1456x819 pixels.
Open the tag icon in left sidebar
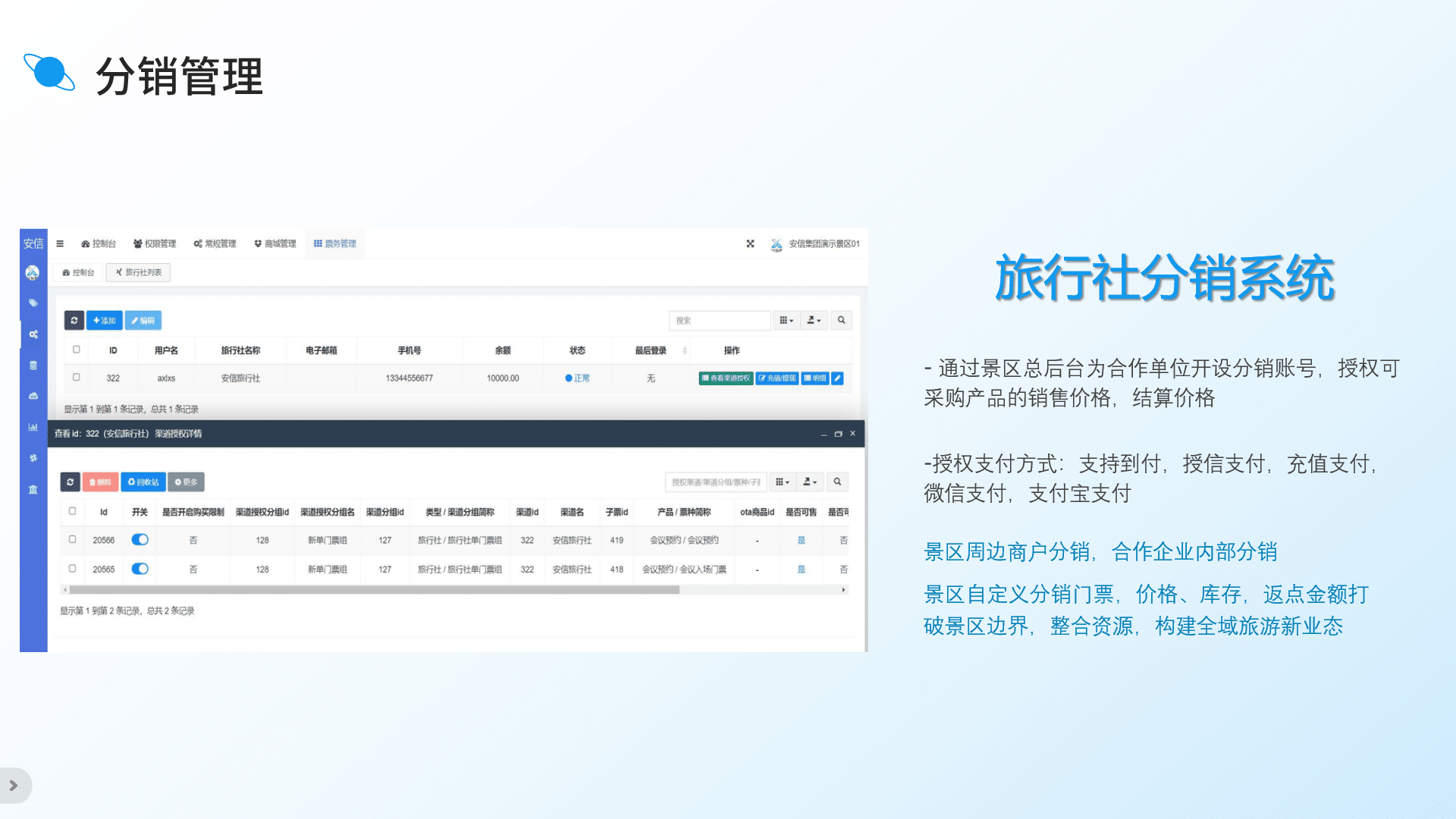[x=33, y=303]
